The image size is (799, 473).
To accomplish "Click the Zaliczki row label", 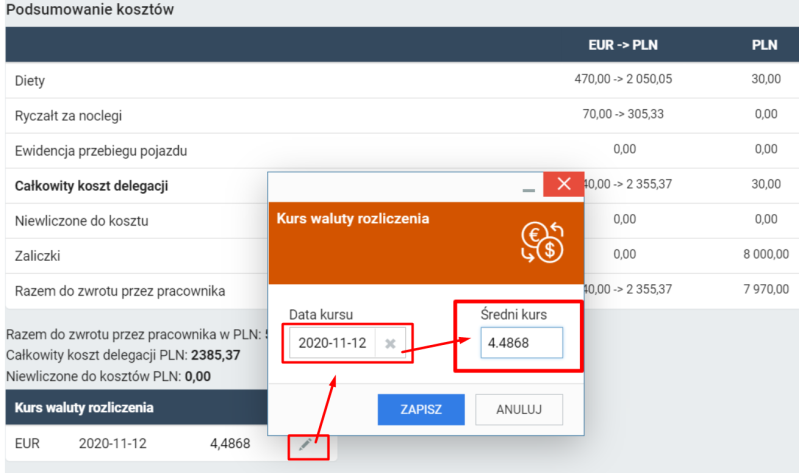I will pos(37,256).
